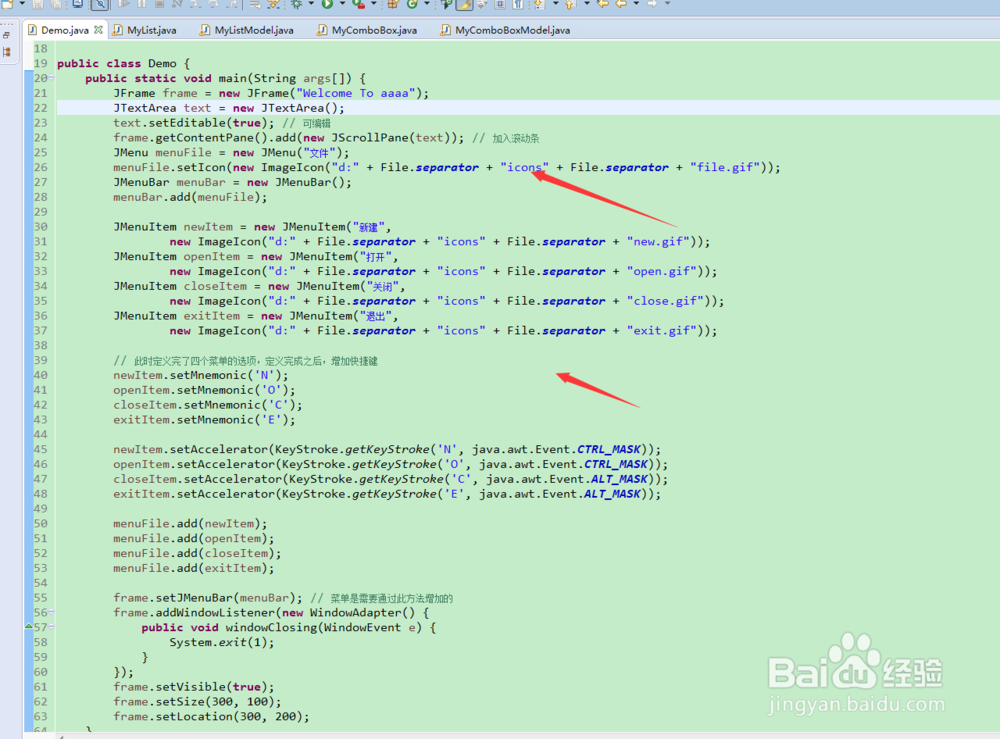The height and width of the screenshot is (739, 1000).
Task: Click the "open.gif" string on line 33
Action: [x=664, y=271]
